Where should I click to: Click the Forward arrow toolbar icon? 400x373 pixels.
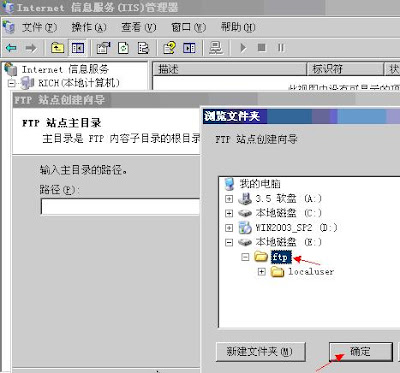[x=31, y=48]
